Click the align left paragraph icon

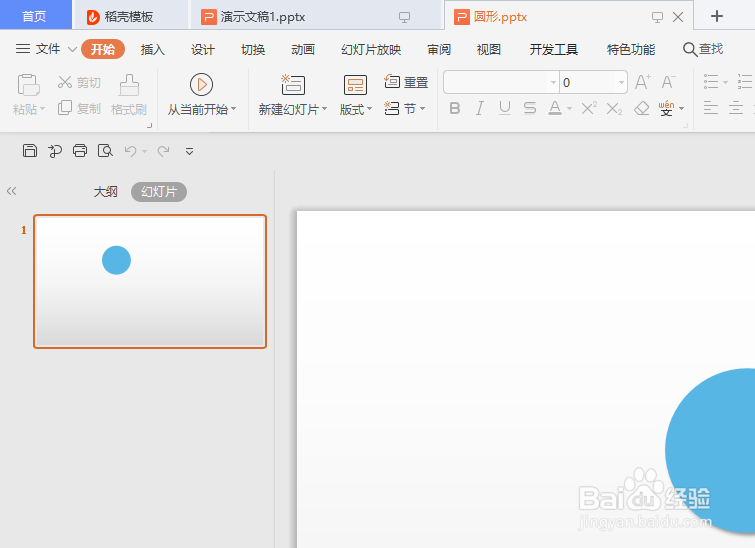tap(711, 108)
